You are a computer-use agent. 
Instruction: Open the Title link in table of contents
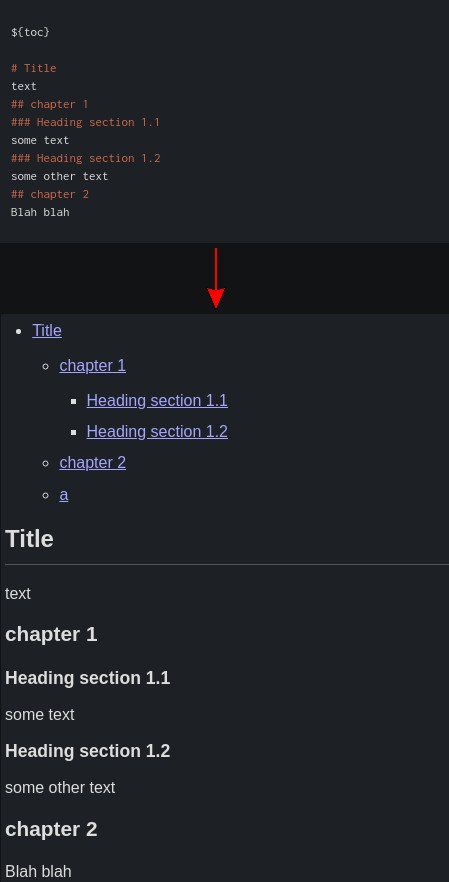[x=47, y=330]
